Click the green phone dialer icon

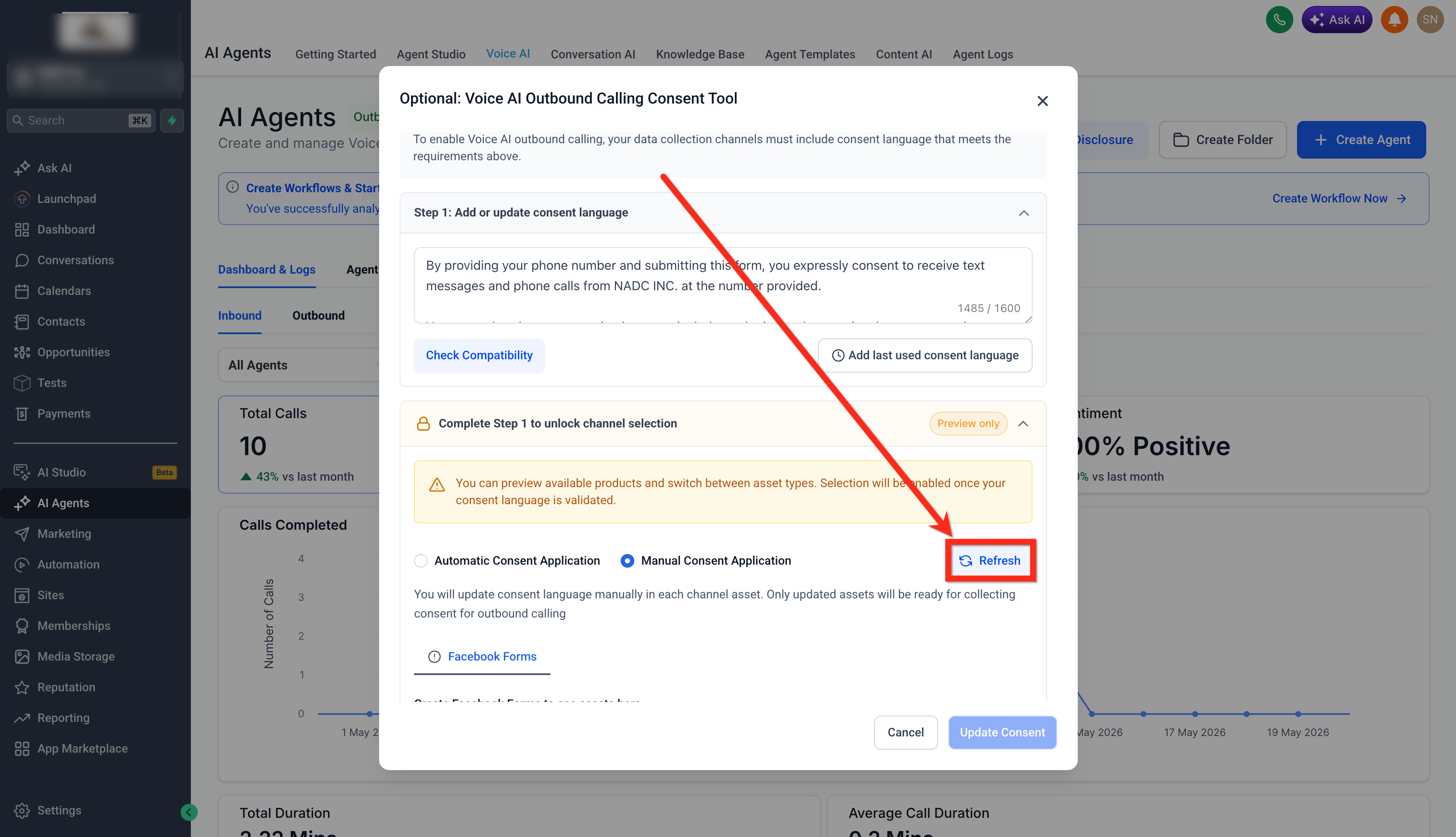pos(1279,20)
